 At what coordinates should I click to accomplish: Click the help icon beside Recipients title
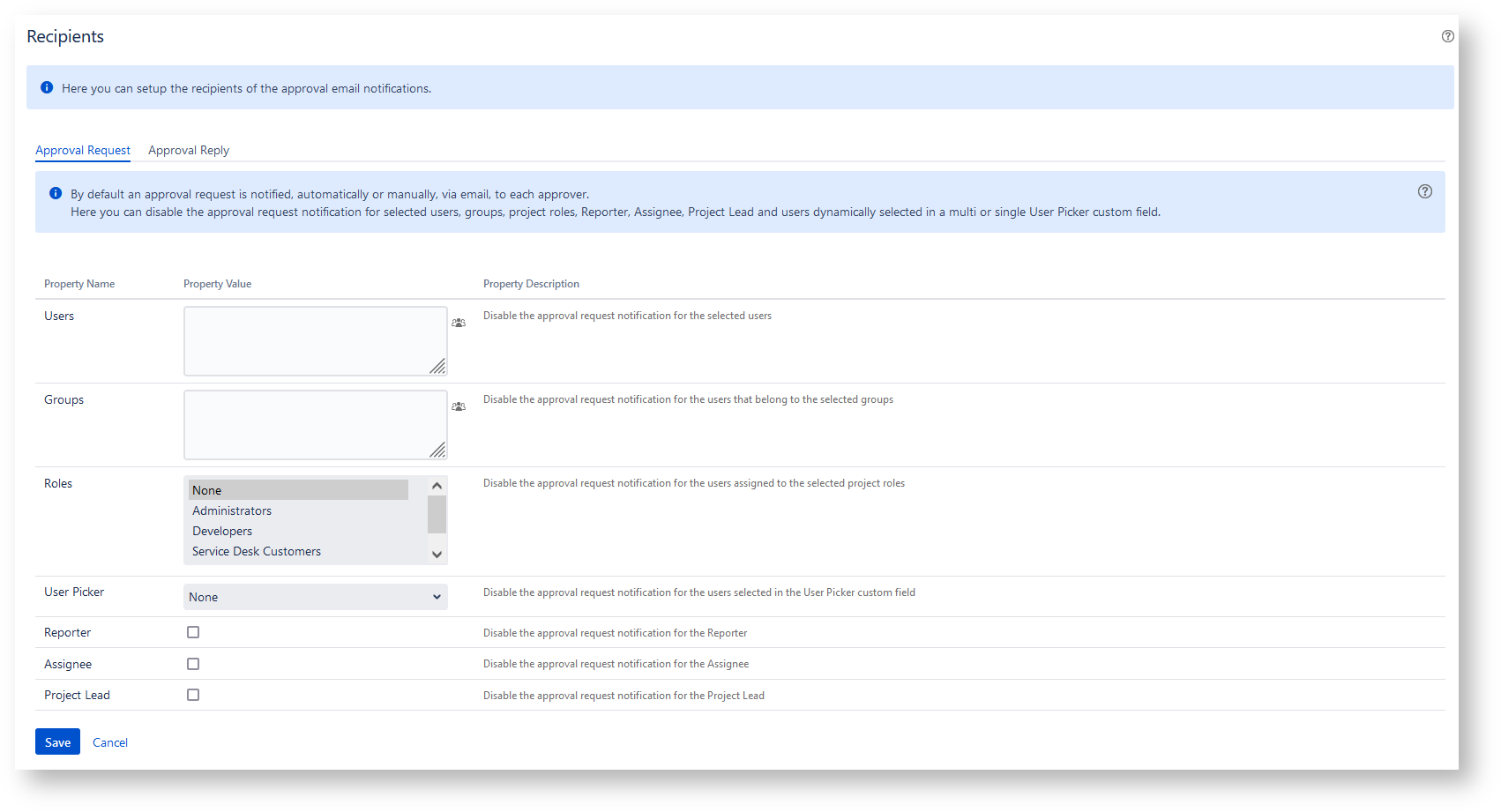tap(1447, 36)
